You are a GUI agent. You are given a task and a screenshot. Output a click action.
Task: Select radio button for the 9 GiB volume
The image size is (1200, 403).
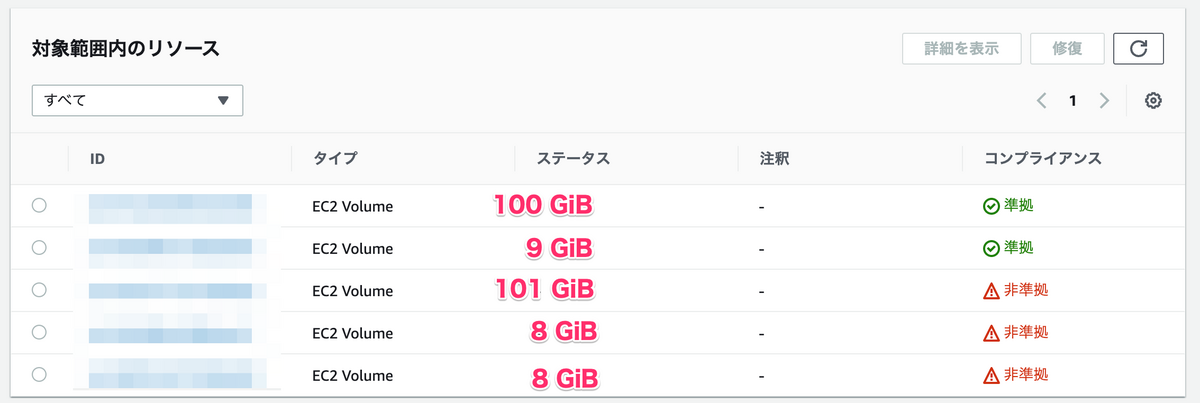(39, 247)
